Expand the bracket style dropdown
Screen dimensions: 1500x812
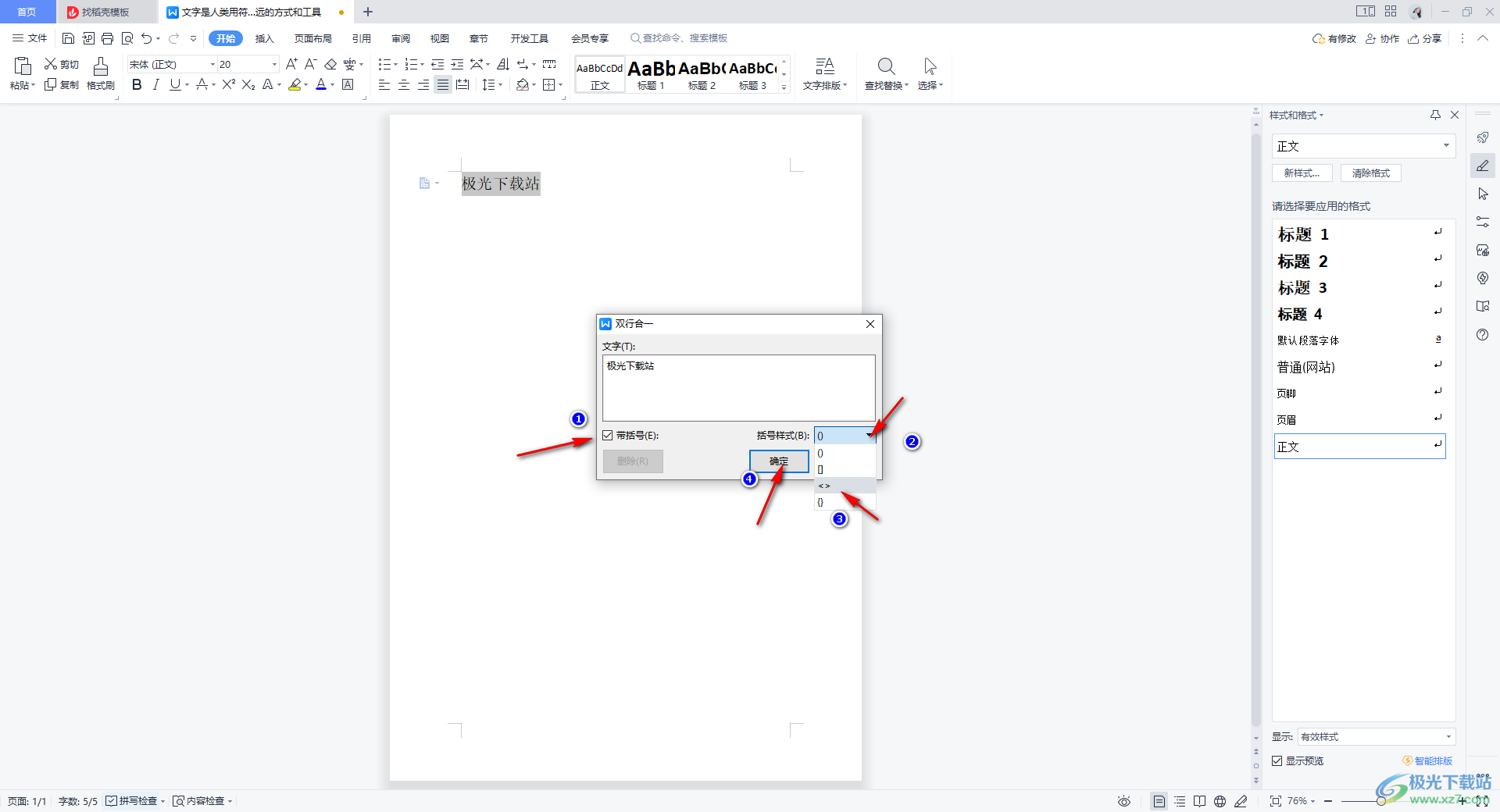click(x=870, y=436)
